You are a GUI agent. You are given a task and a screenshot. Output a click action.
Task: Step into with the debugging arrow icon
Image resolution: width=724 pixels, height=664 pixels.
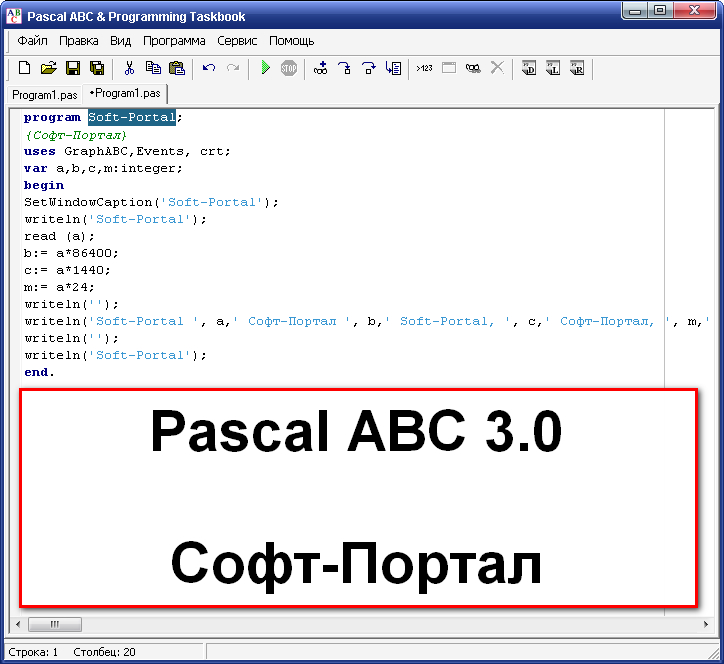[344, 68]
